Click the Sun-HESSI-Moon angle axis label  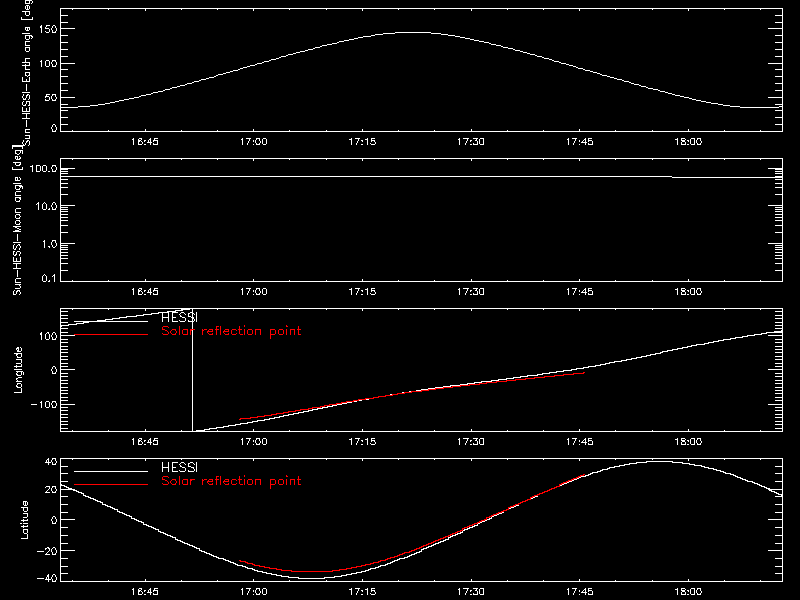[x=17, y=219]
